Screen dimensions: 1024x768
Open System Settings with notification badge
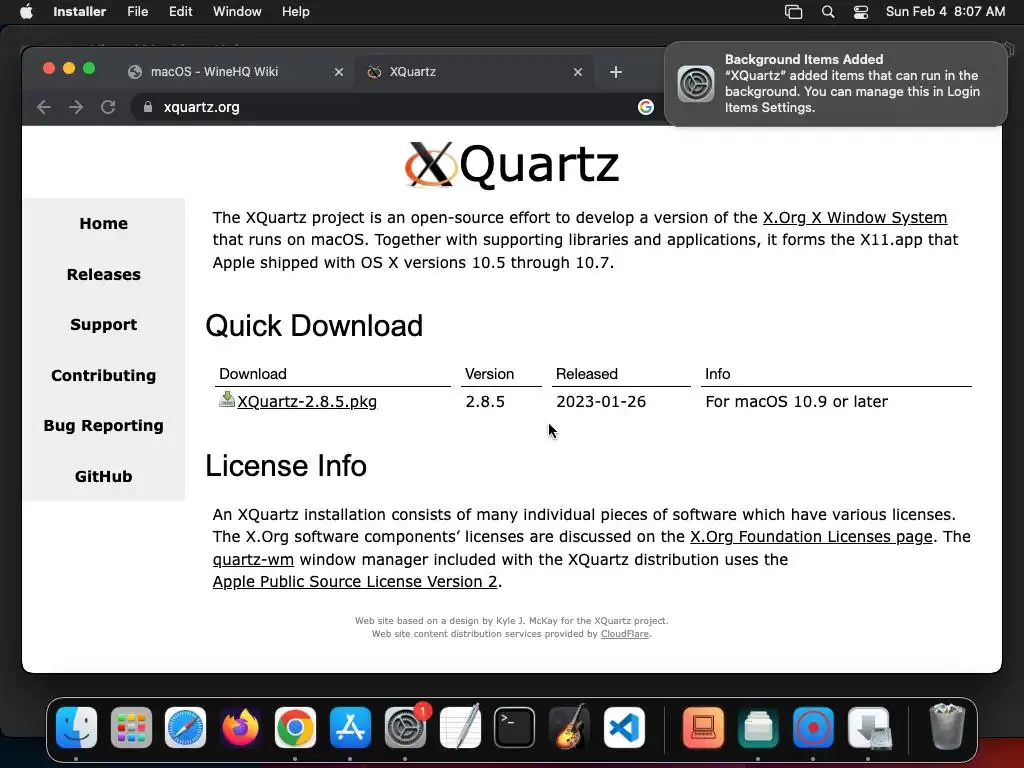[406, 728]
